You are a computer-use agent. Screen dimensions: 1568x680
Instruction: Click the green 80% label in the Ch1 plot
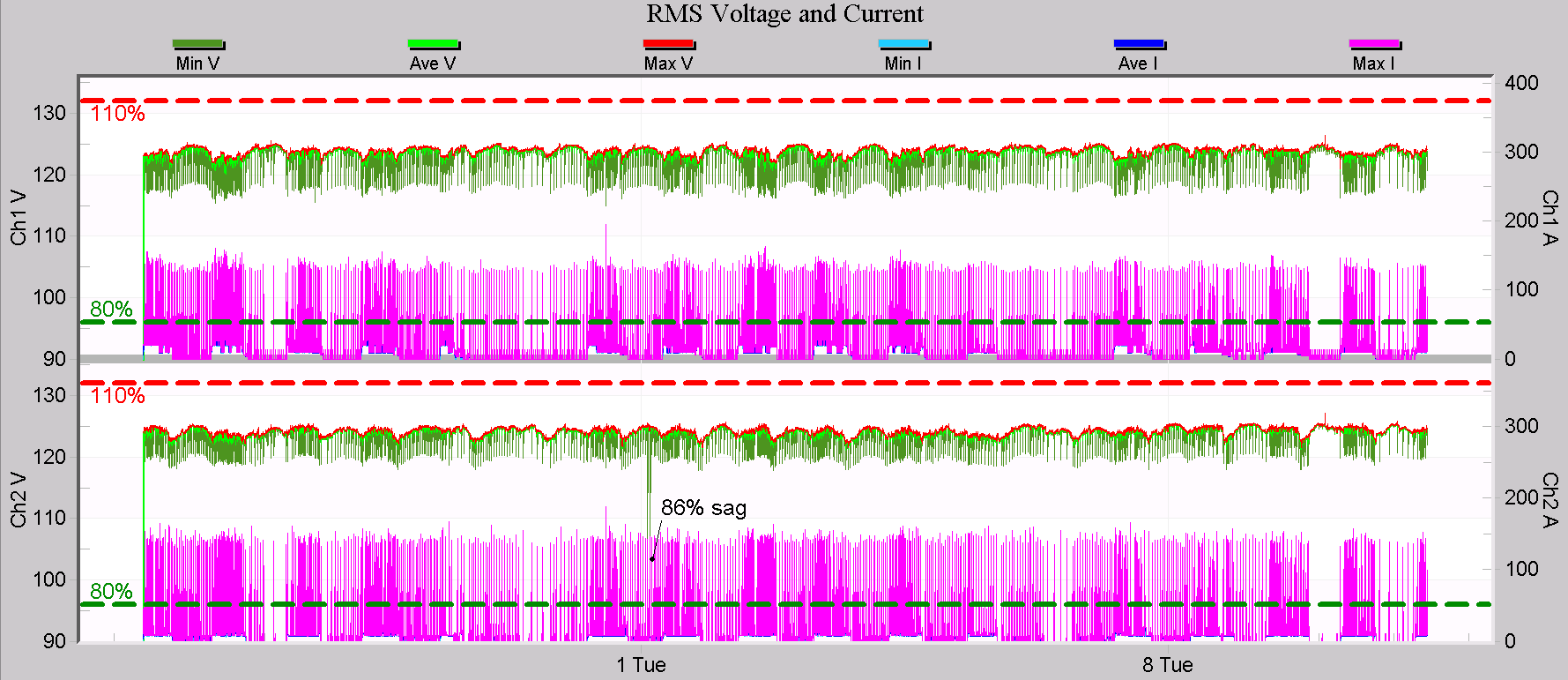click(x=111, y=310)
